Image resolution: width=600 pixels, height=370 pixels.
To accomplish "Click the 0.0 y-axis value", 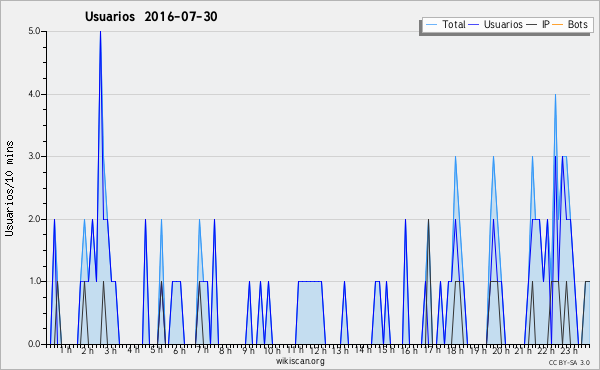I will pyautogui.click(x=34, y=344).
